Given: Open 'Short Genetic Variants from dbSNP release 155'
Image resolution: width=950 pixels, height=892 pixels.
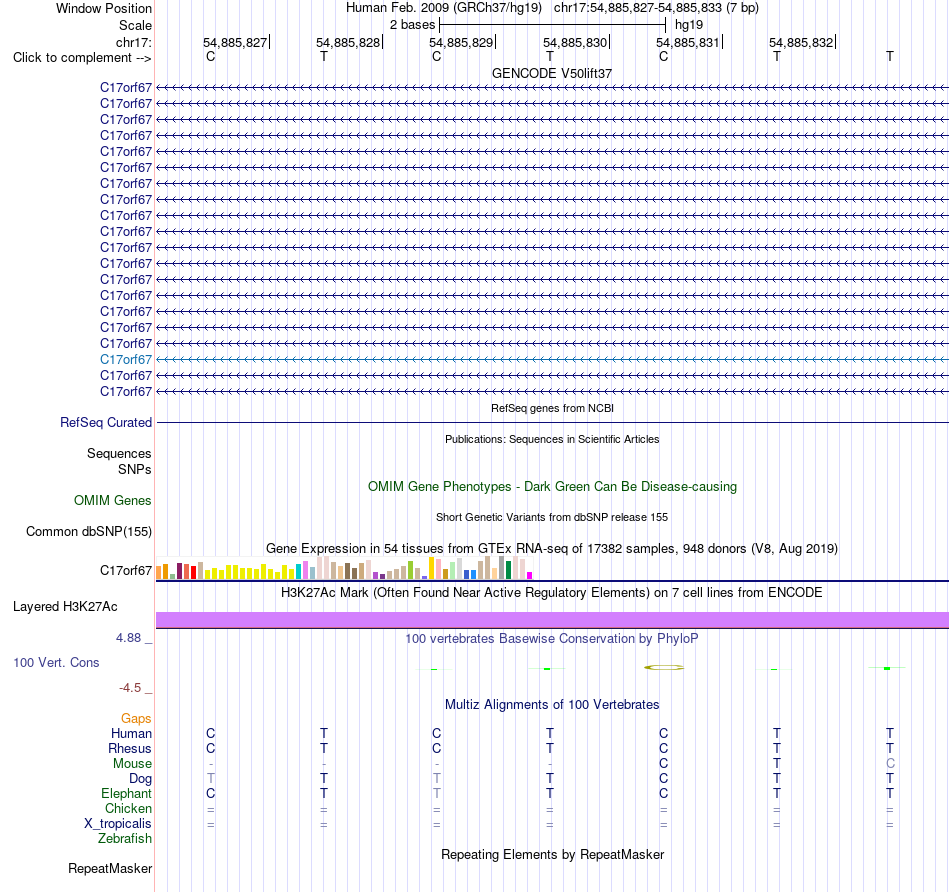Looking at the screenshot, I should click(x=552, y=518).
